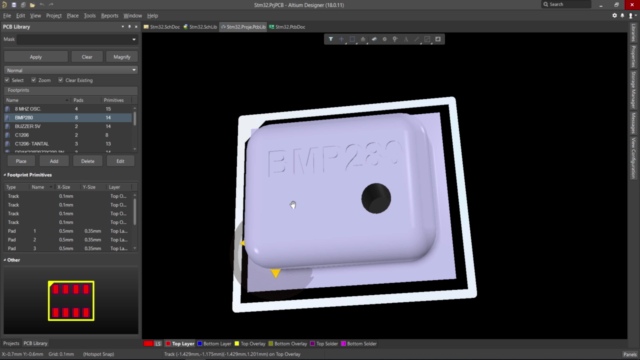This screenshot has width=640, height=360.
Task: Select the BUZZER 5V footprint row
Action: click(x=68, y=127)
